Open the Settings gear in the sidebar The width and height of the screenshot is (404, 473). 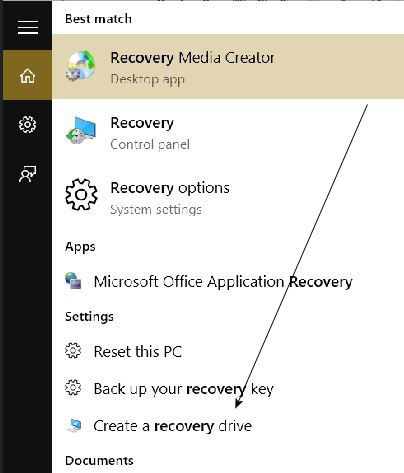coord(27,125)
